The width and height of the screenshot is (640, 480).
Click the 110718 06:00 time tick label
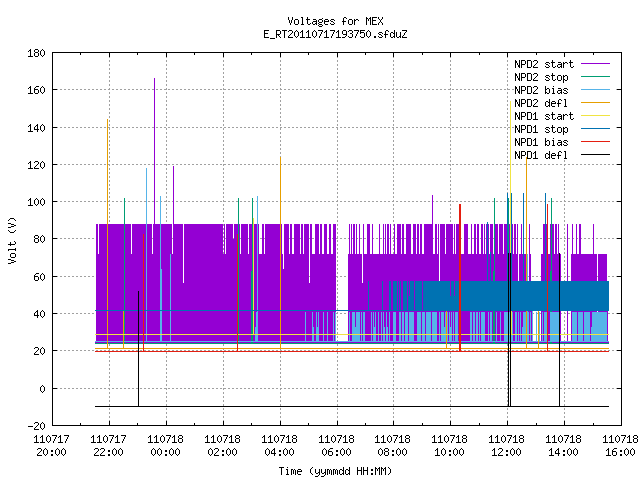[336, 446]
